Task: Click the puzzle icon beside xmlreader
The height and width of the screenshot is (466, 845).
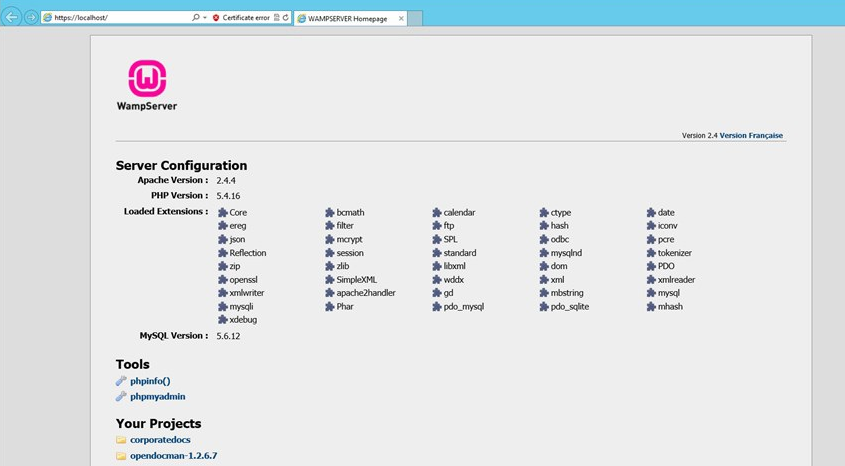Action: click(652, 280)
